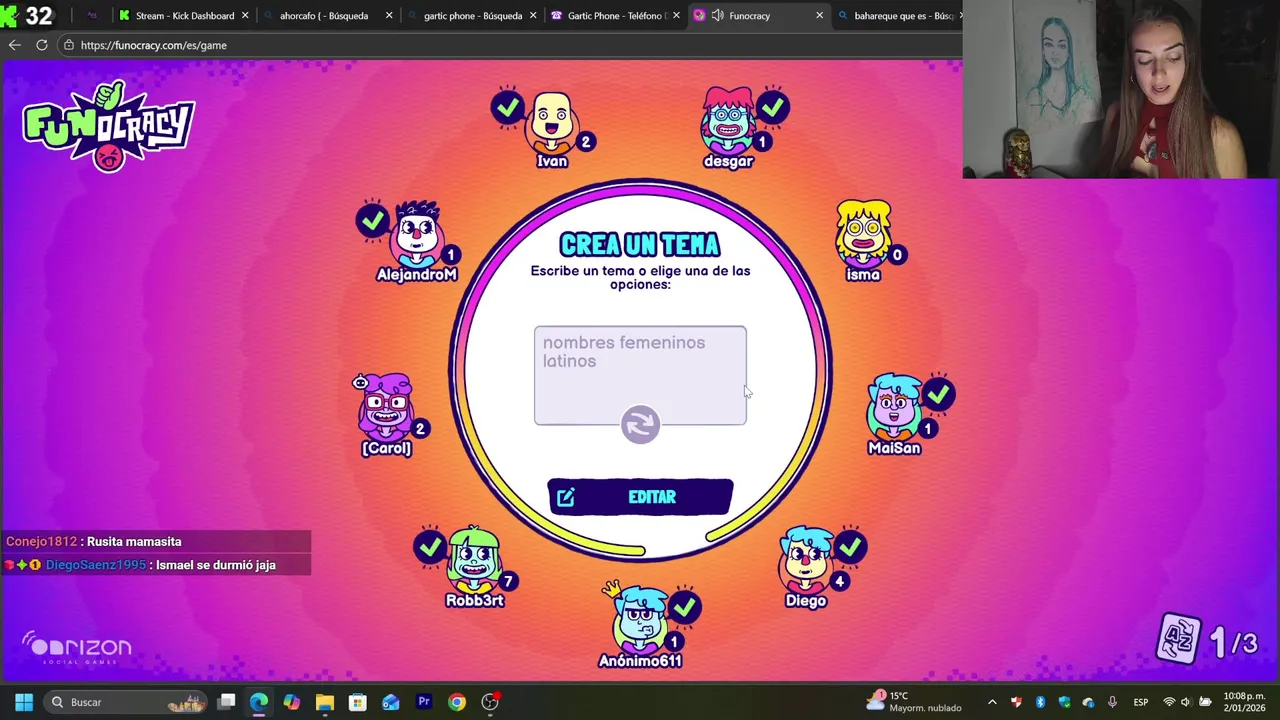Open Microsoft Store from the taskbar

pyautogui.click(x=357, y=702)
